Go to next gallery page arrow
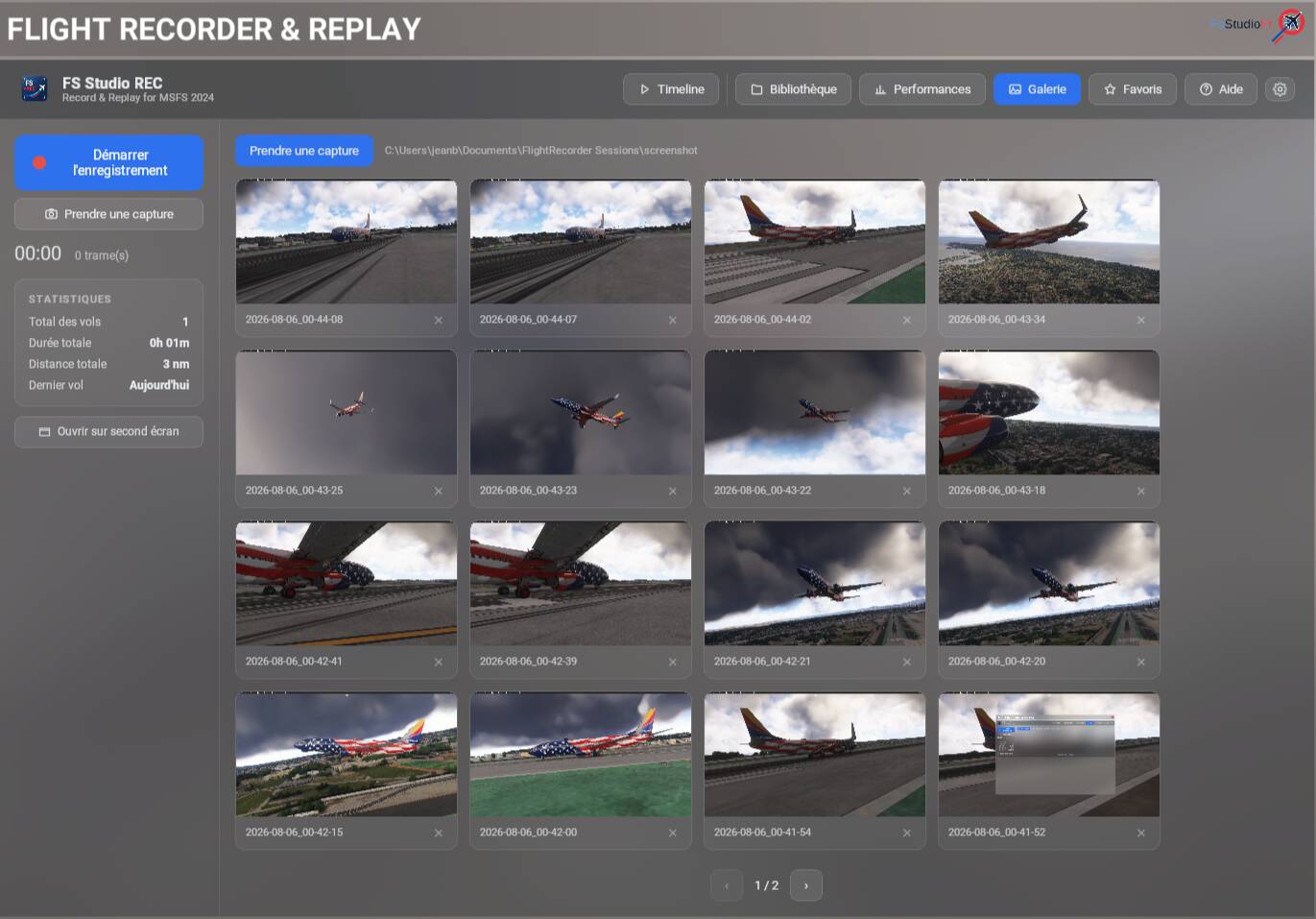The width and height of the screenshot is (1316, 919). coord(806,885)
